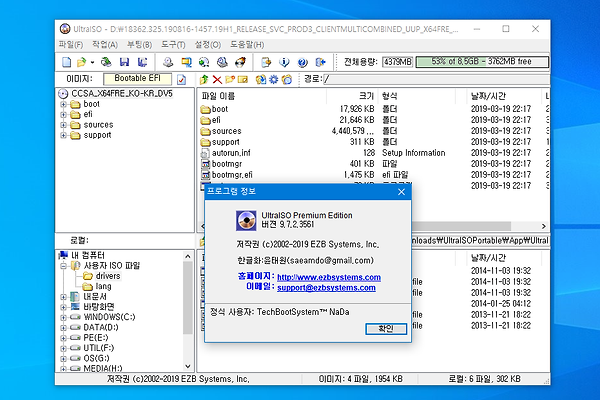Select 내 컴퓨터 in local tree
This screenshot has width=600, height=400.
88,255
